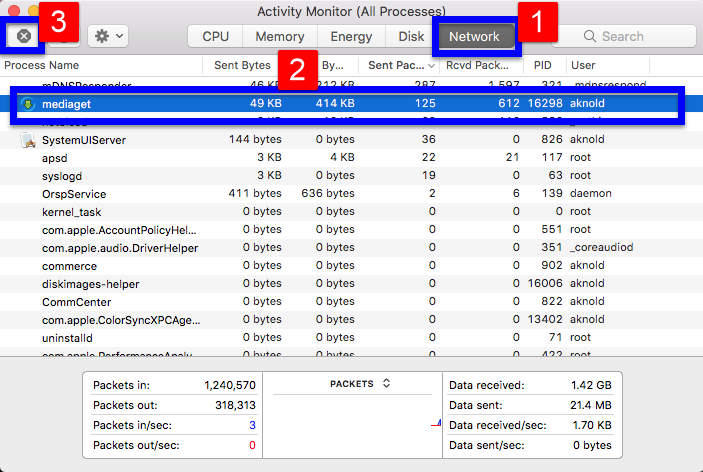Switch to the CPU tab
Screen dimensions: 703x472
[x=215, y=36]
